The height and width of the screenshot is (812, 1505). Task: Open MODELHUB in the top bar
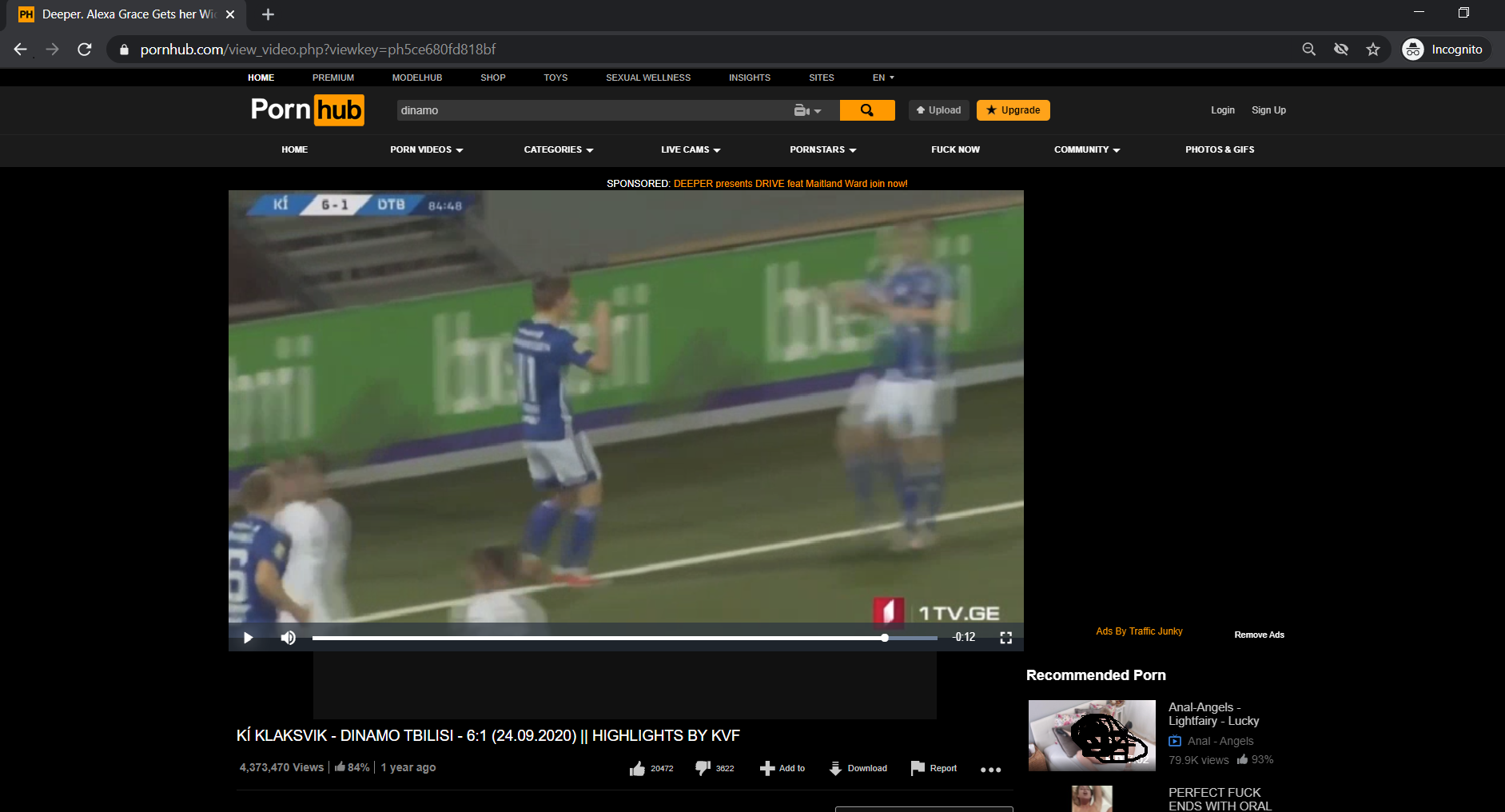coord(417,78)
